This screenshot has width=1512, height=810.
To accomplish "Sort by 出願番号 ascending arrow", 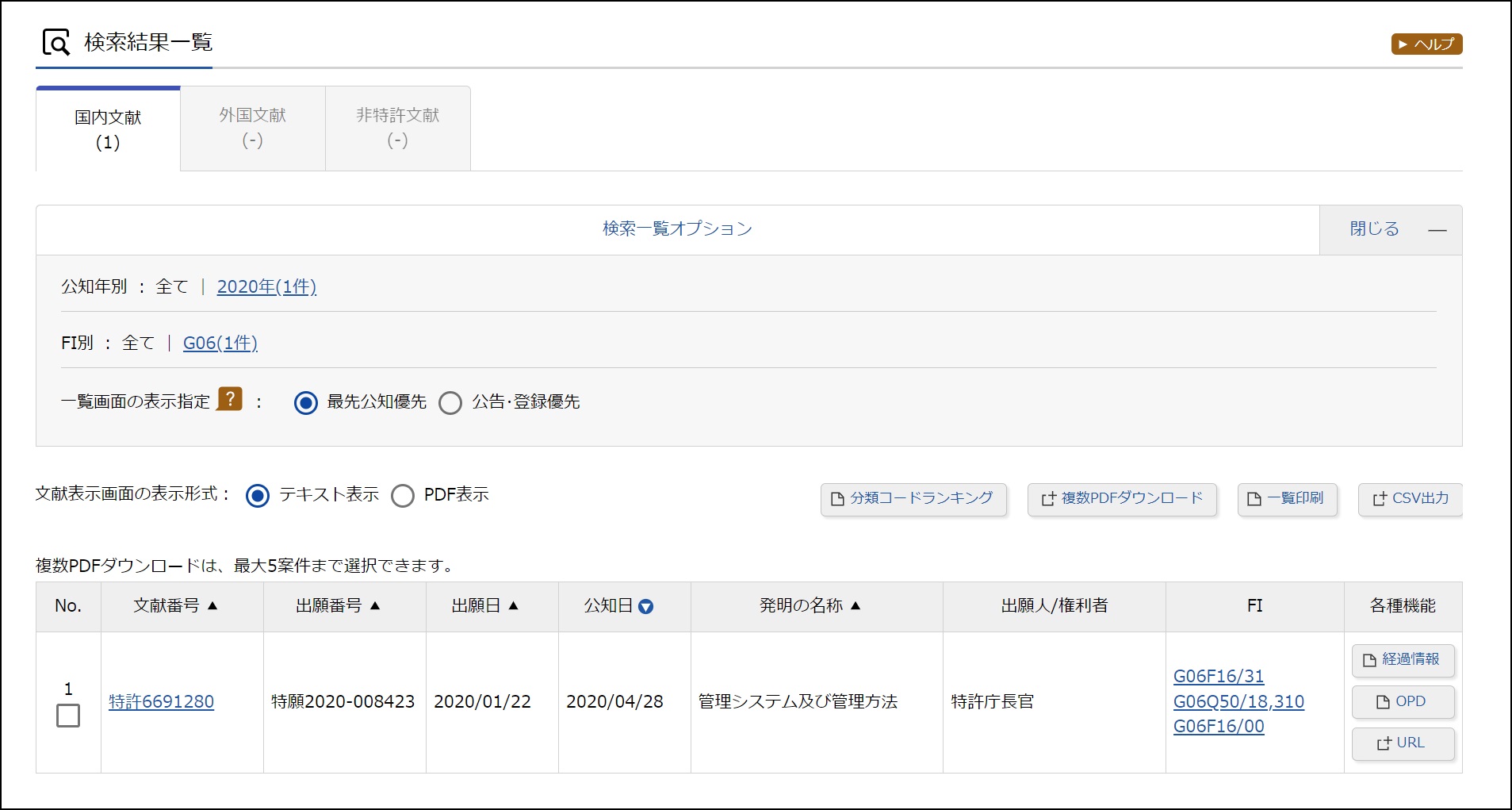I will point(375,606).
